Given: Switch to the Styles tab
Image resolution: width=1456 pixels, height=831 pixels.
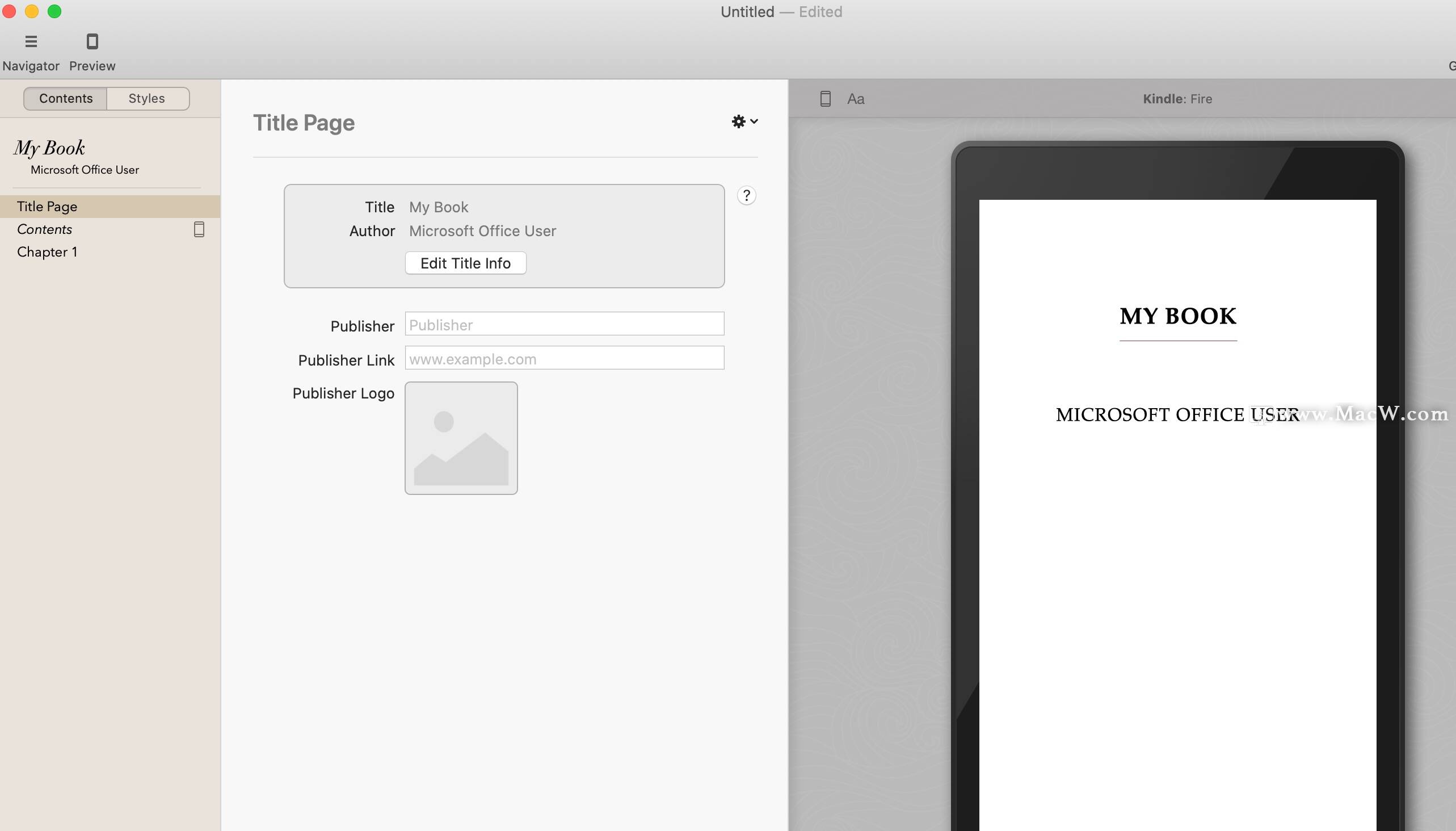Looking at the screenshot, I should click(146, 98).
